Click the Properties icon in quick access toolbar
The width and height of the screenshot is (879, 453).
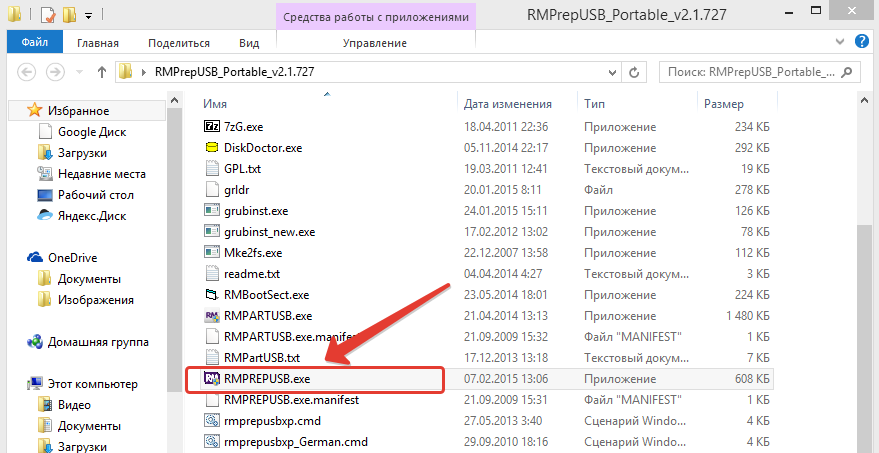point(48,15)
